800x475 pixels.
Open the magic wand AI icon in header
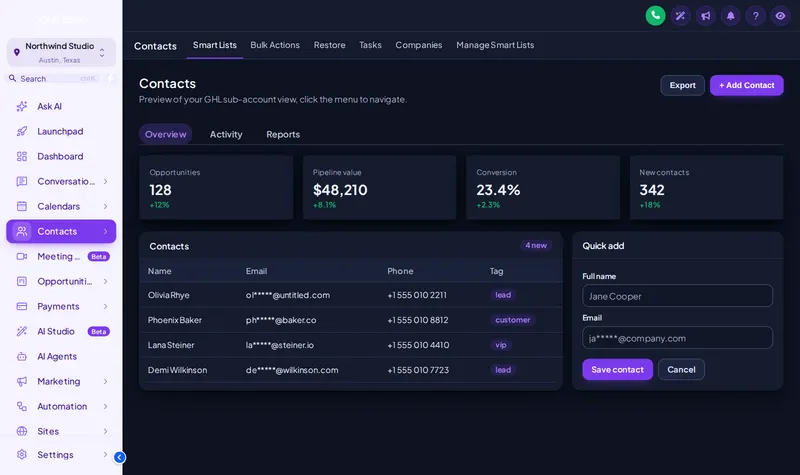point(680,16)
